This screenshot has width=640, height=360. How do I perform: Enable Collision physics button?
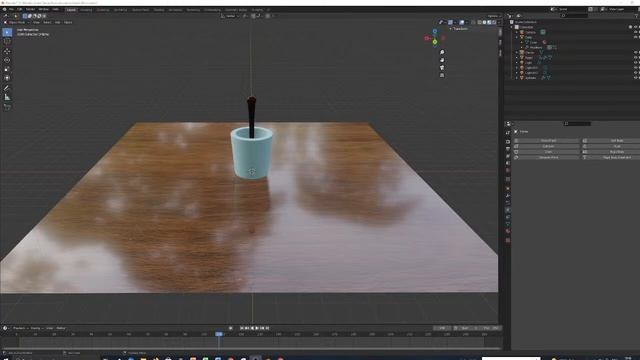pos(548,146)
